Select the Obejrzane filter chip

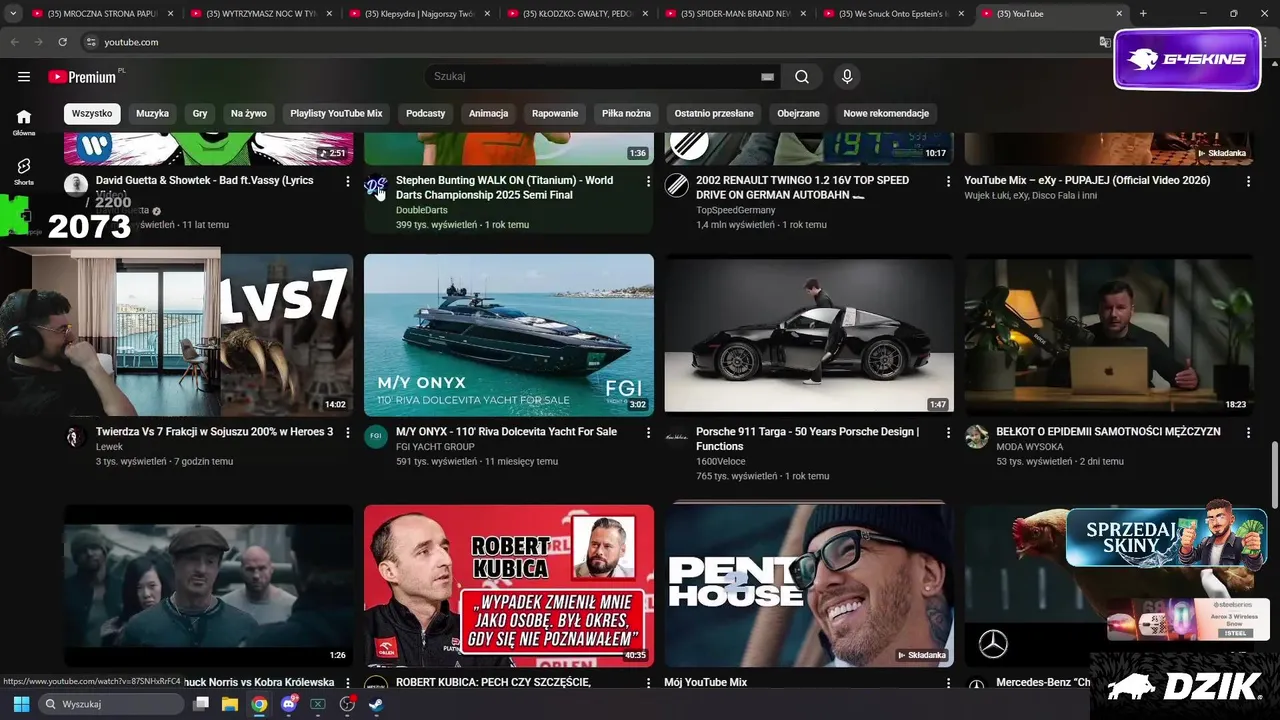coord(798,113)
